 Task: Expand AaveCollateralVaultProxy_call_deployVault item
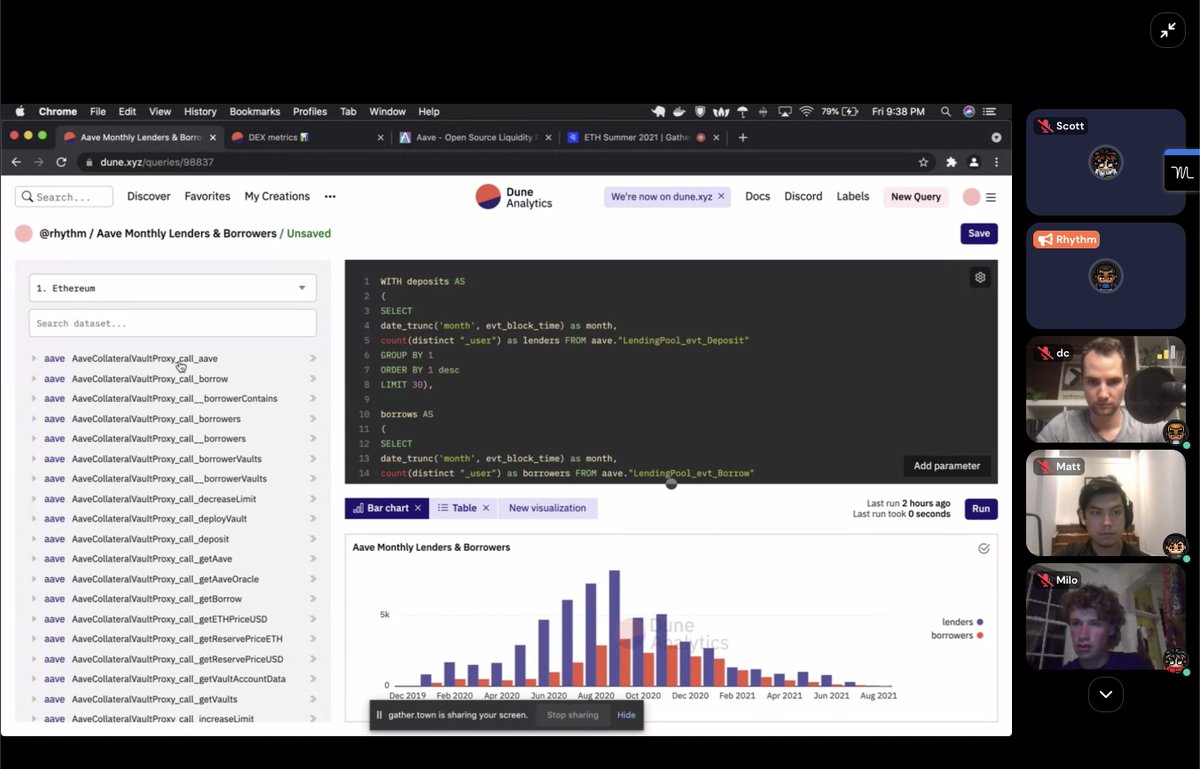pos(34,519)
